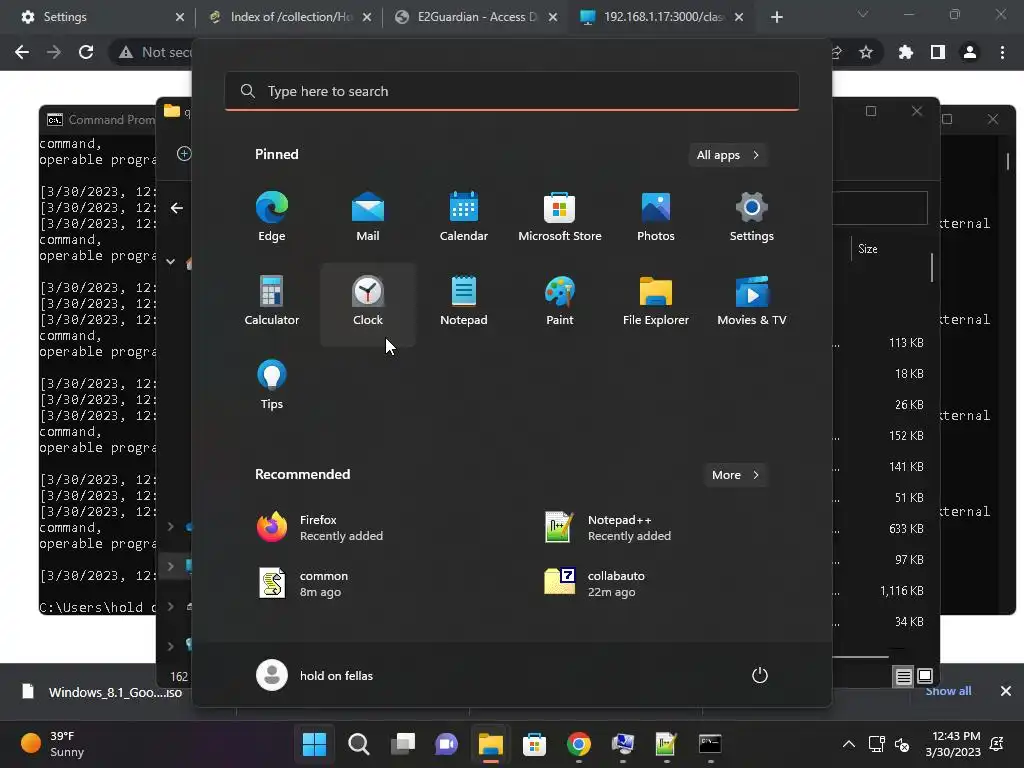Switch to the Settings browser tab

pos(103,17)
